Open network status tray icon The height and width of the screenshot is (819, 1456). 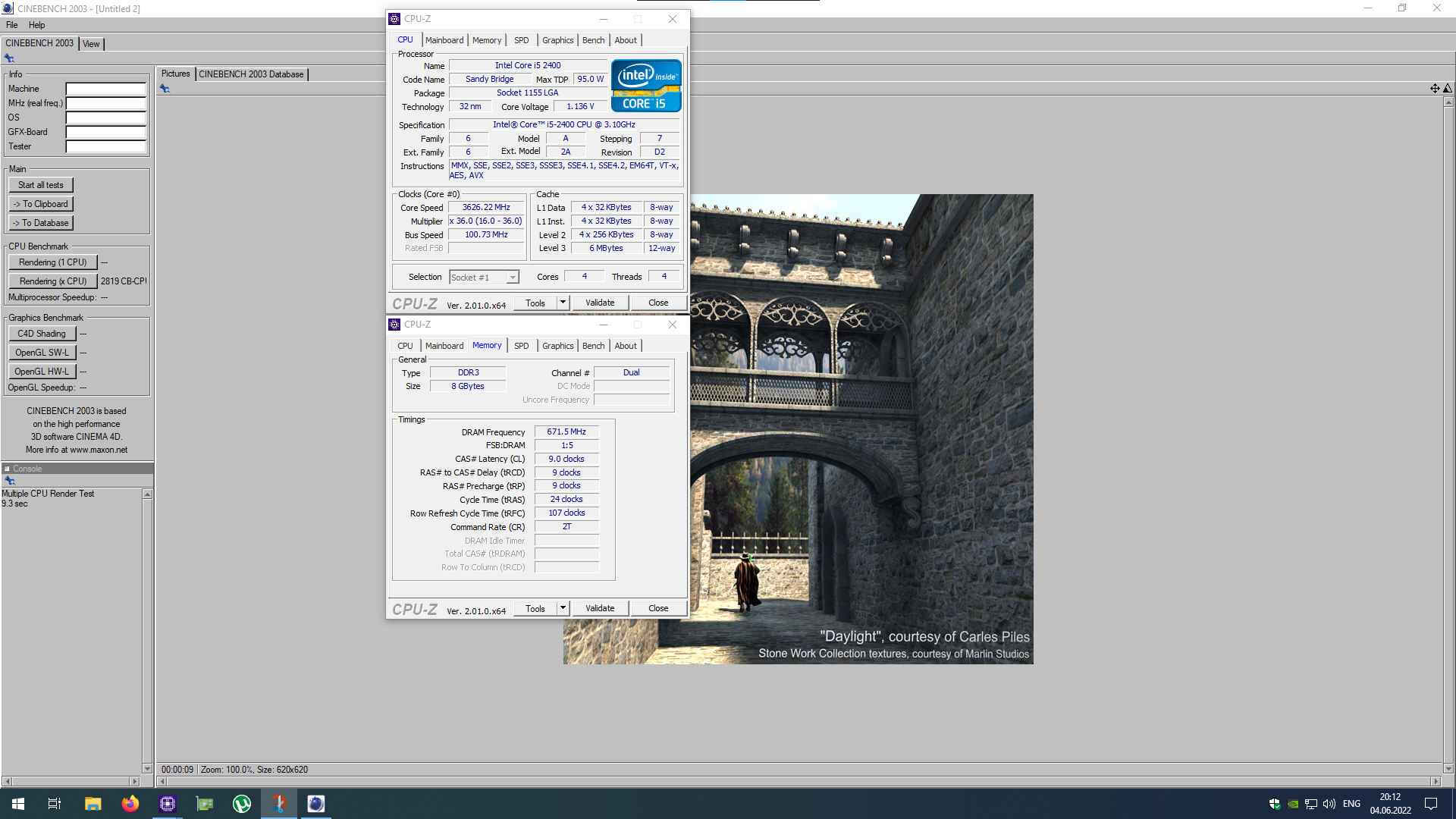pyautogui.click(x=1311, y=804)
